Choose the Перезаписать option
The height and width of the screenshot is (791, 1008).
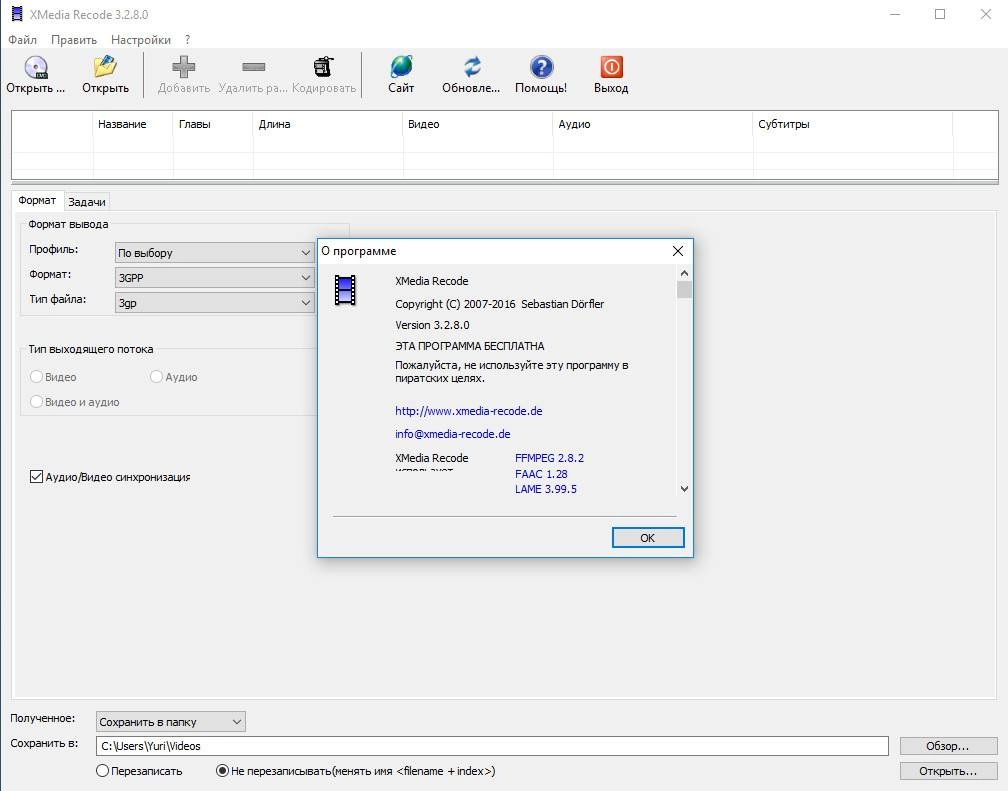point(102,770)
